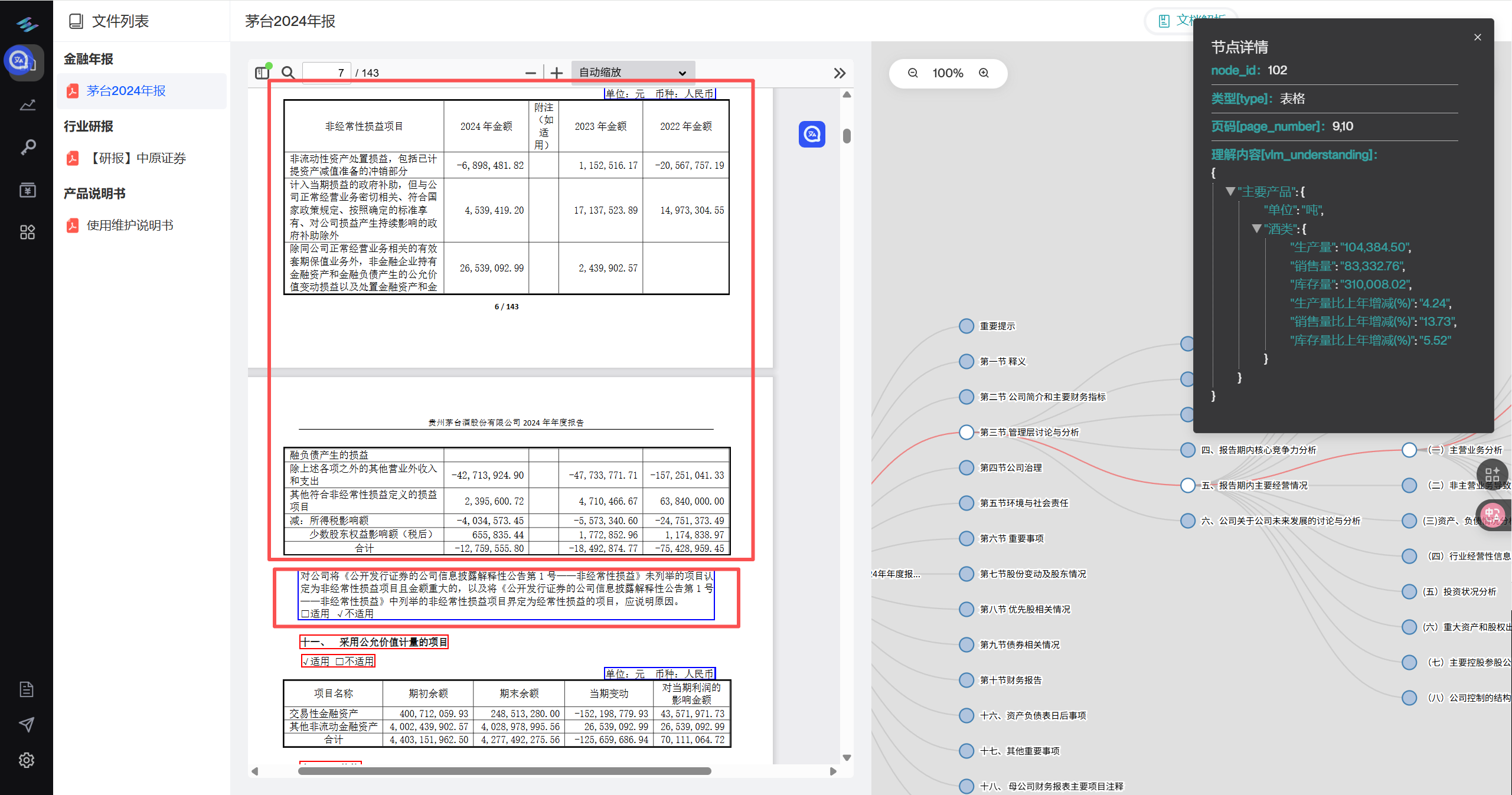
Task: Click the blue floating chat assistant icon
Action: click(812, 134)
